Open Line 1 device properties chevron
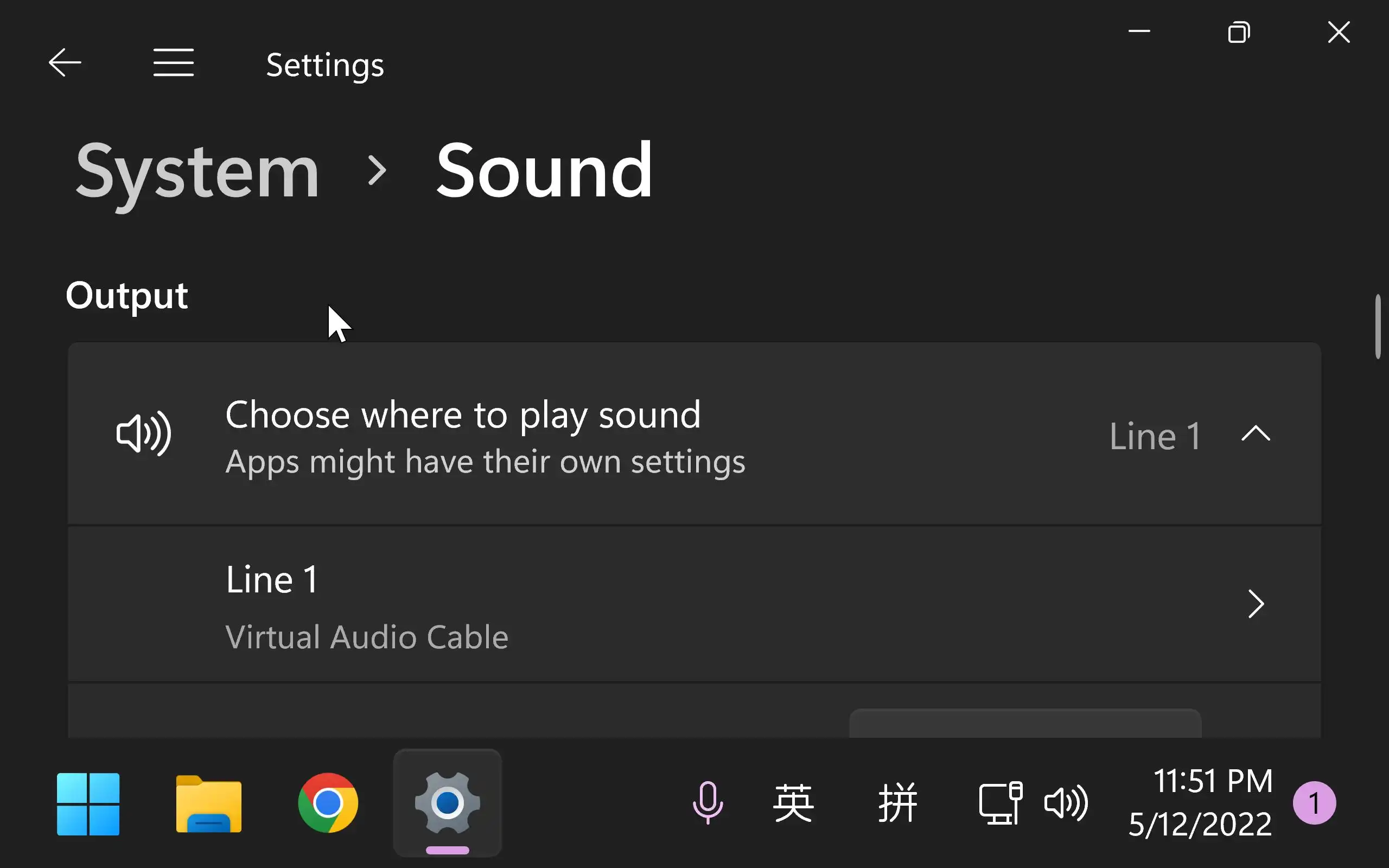The width and height of the screenshot is (1389, 868). coord(1256,604)
